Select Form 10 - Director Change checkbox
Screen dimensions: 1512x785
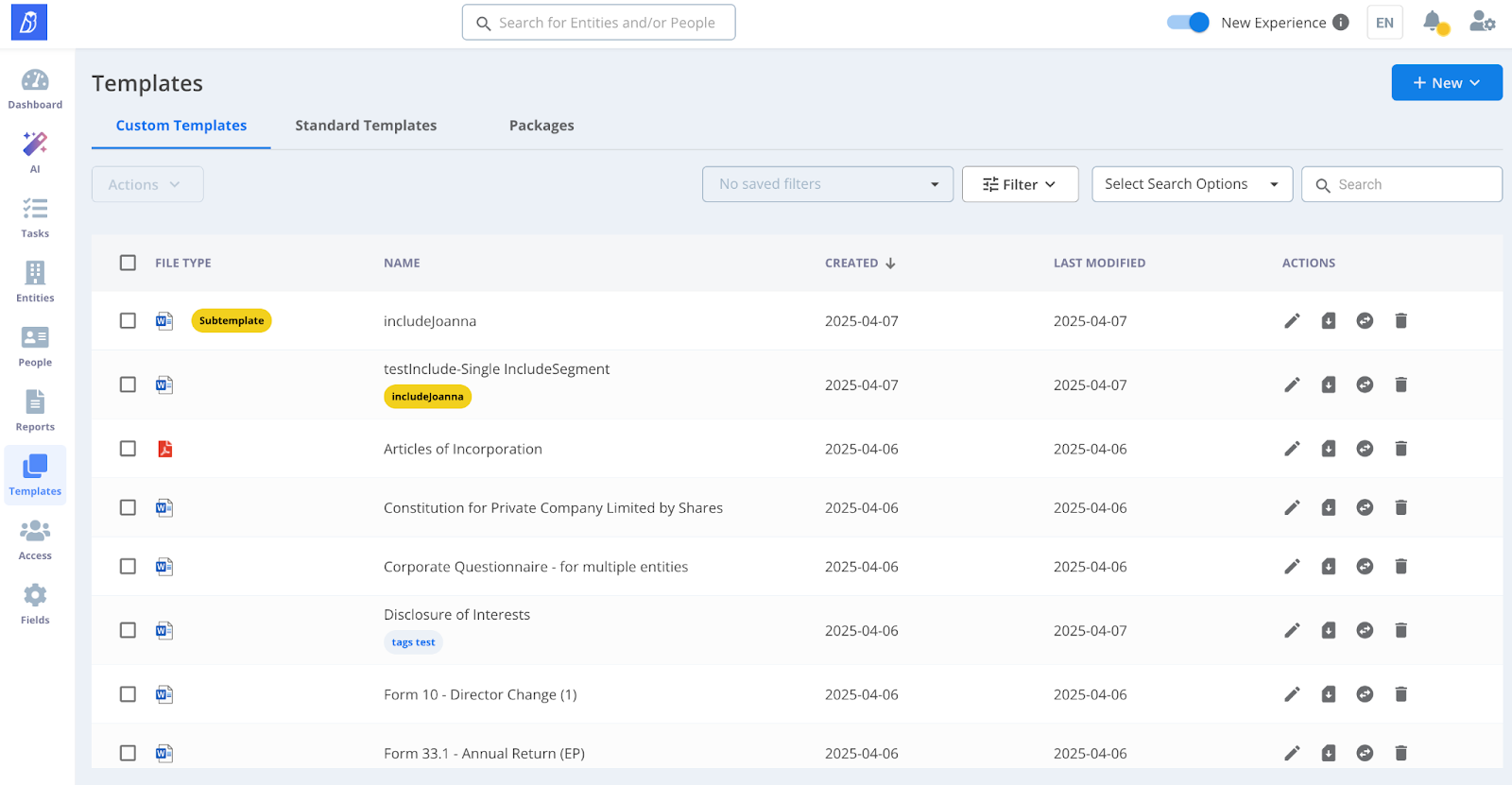[x=128, y=694]
